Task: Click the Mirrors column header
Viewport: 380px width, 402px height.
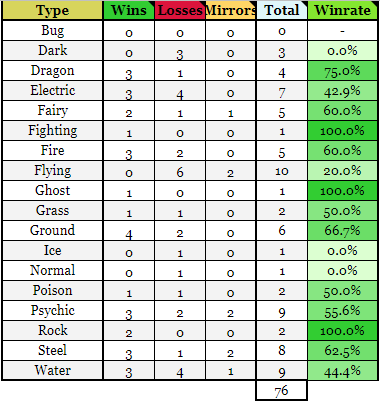Action: (x=231, y=10)
